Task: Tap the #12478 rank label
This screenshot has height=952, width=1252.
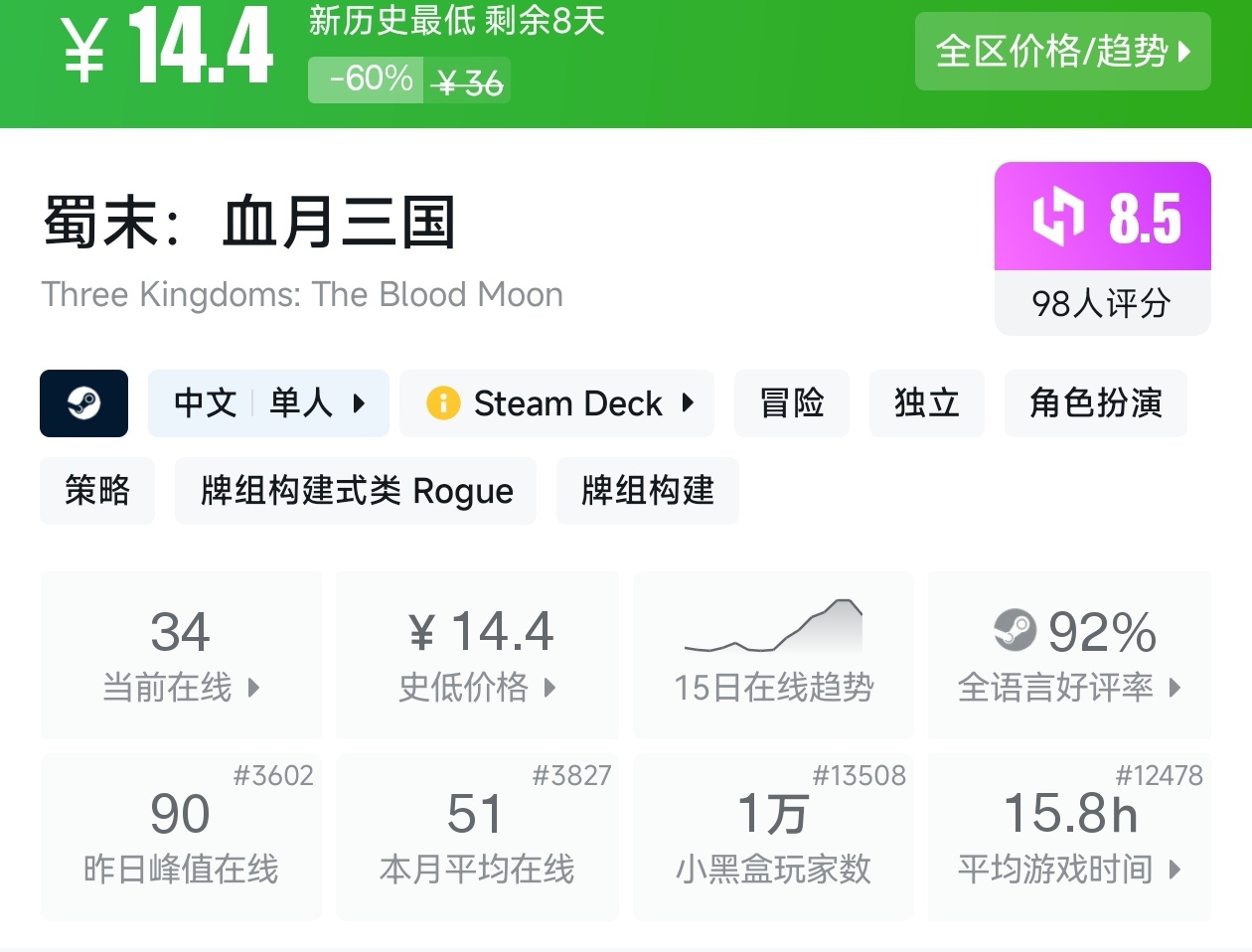Action: click(x=1160, y=775)
